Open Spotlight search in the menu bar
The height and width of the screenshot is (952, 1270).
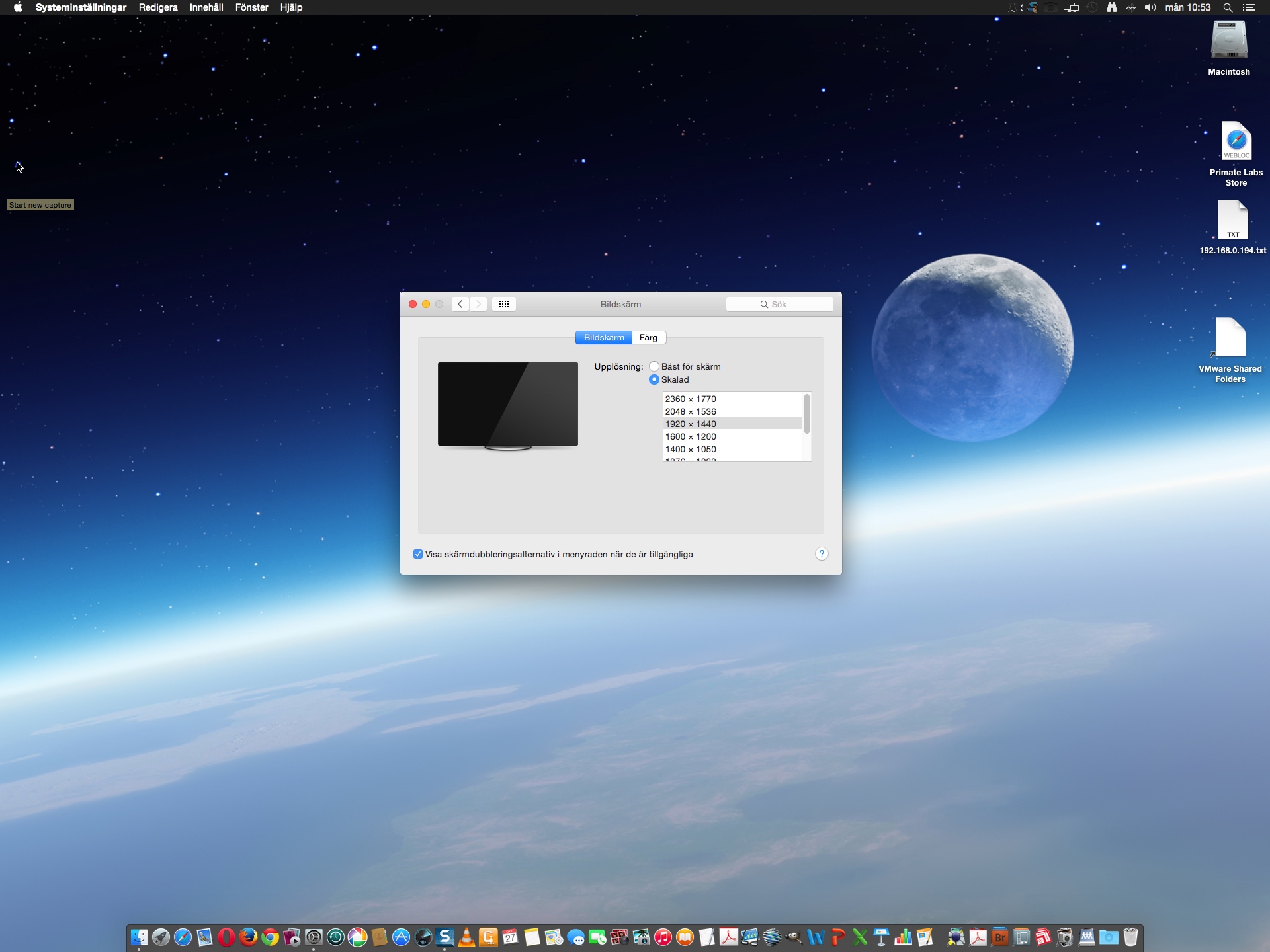click(1227, 7)
